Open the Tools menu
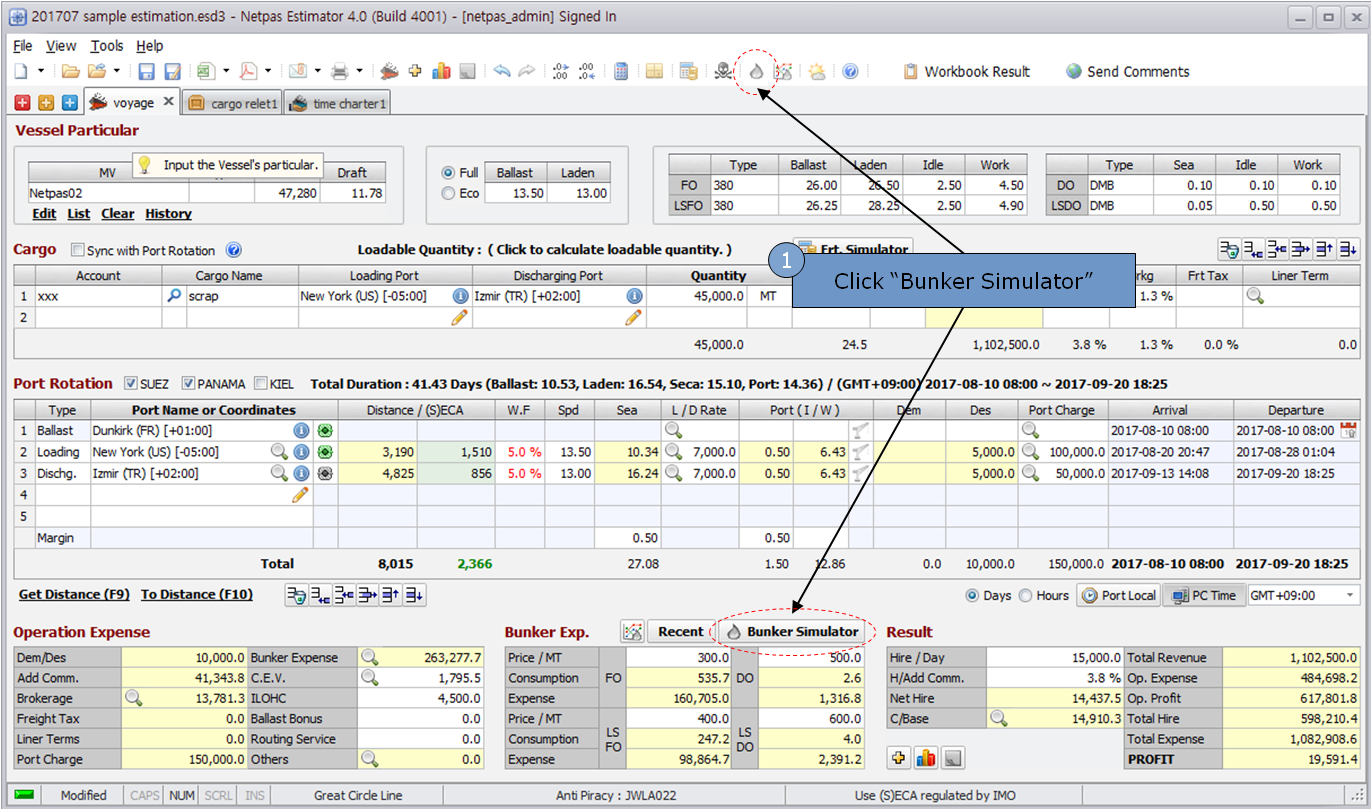The width and height of the screenshot is (1372, 810). click(x=107, y=46)
